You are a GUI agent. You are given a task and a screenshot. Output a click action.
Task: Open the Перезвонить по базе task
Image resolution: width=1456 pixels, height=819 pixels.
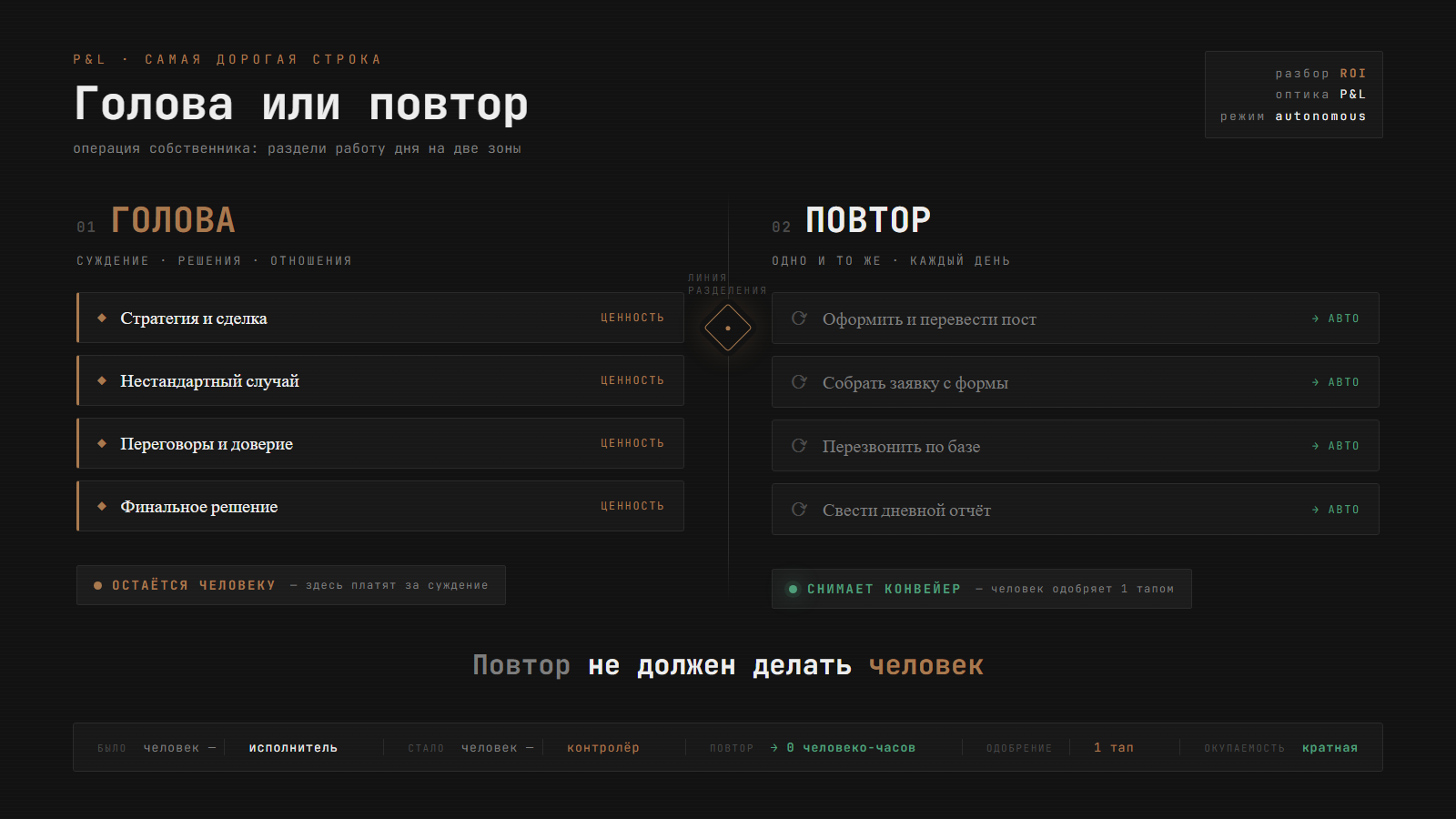pyautogui.click(x=1076, y=445)
